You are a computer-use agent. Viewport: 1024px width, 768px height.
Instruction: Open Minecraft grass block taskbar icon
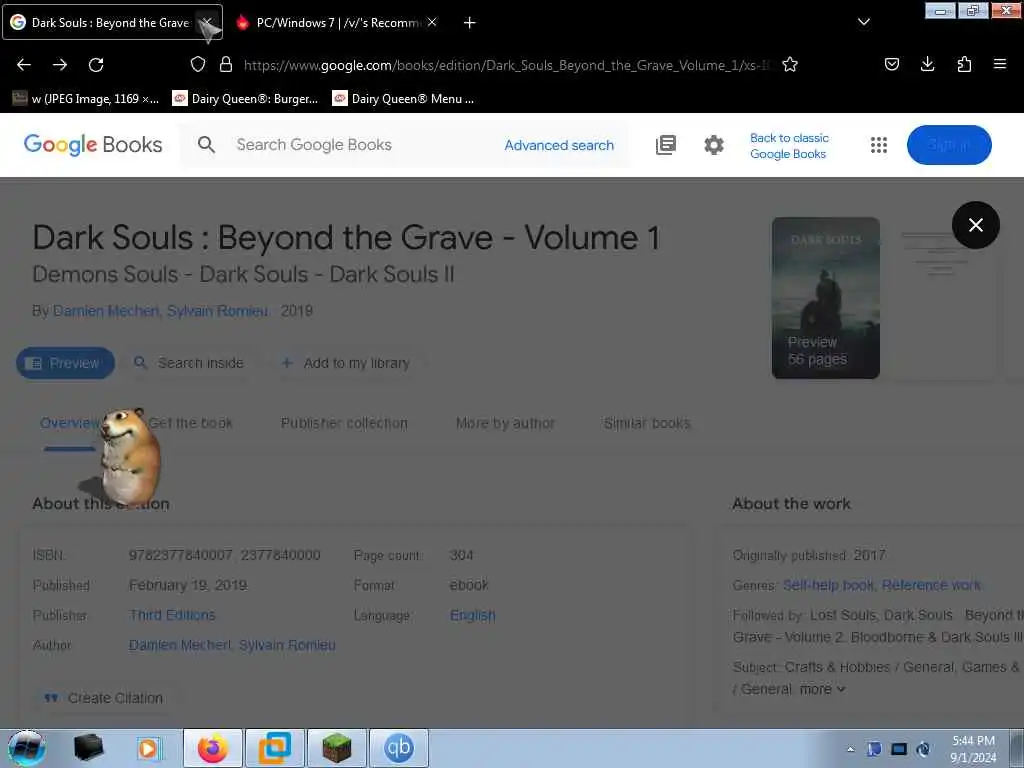337,748
